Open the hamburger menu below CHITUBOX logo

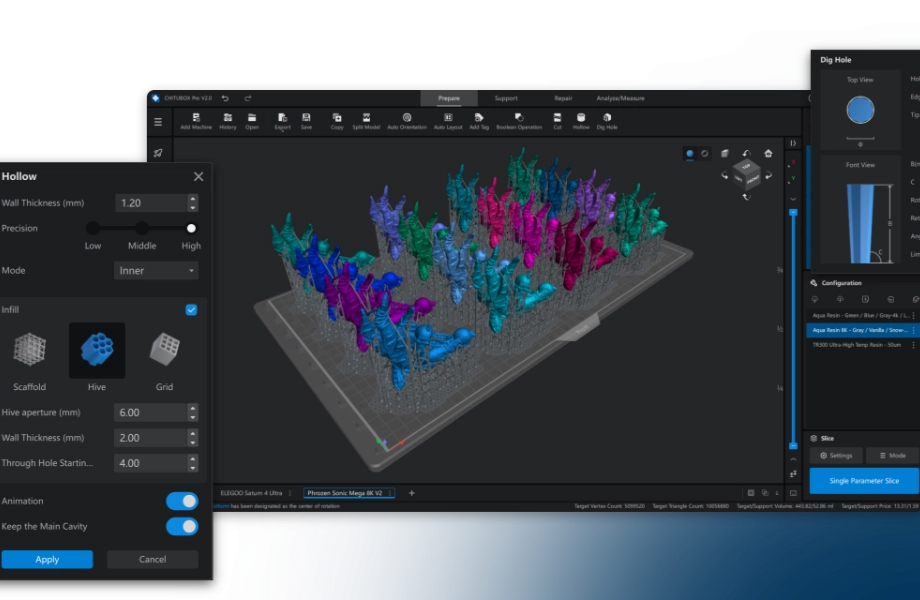[157, 122]
